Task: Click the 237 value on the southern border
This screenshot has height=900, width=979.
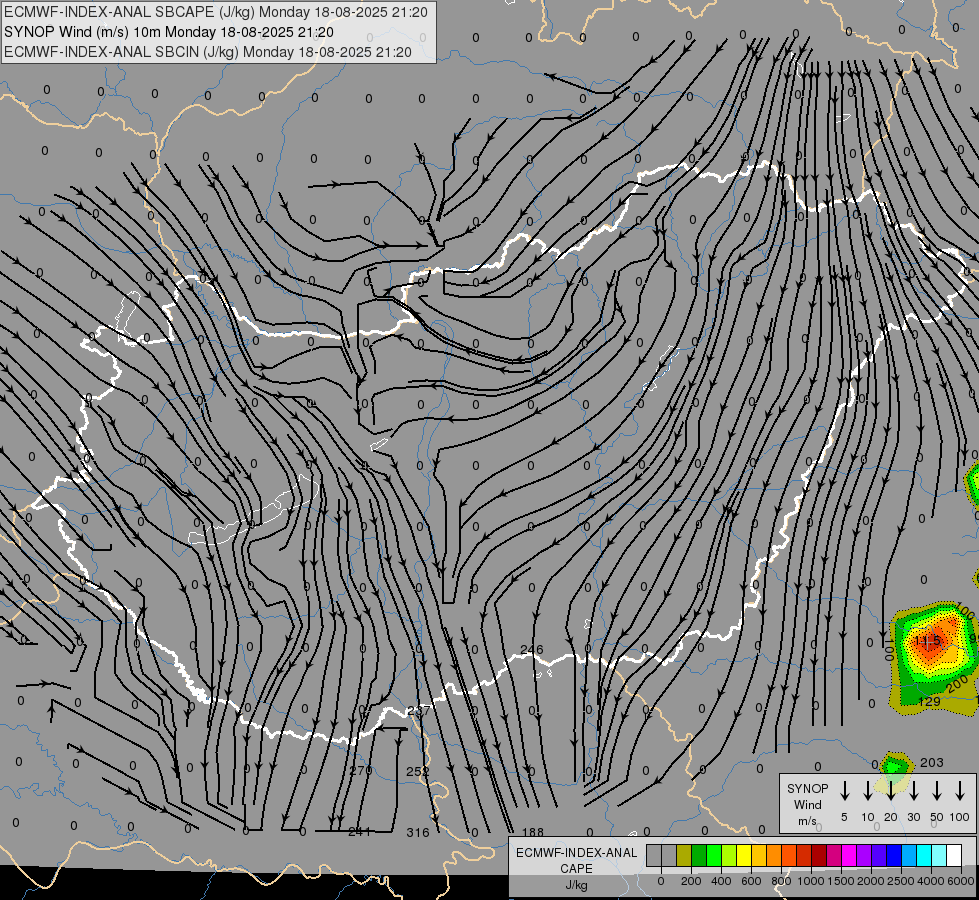Action: point(418,711)
